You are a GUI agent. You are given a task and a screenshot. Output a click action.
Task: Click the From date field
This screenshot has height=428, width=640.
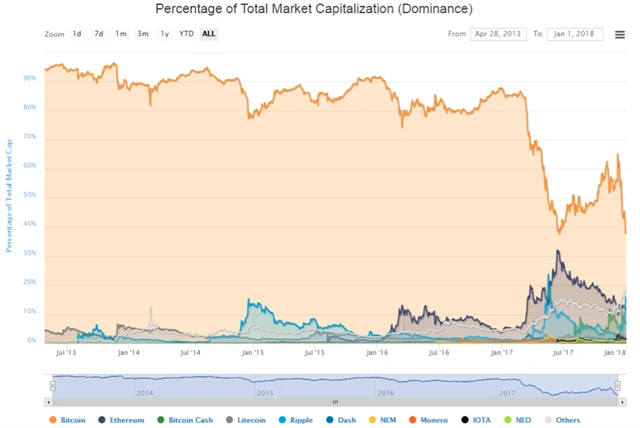click(500, 34)
